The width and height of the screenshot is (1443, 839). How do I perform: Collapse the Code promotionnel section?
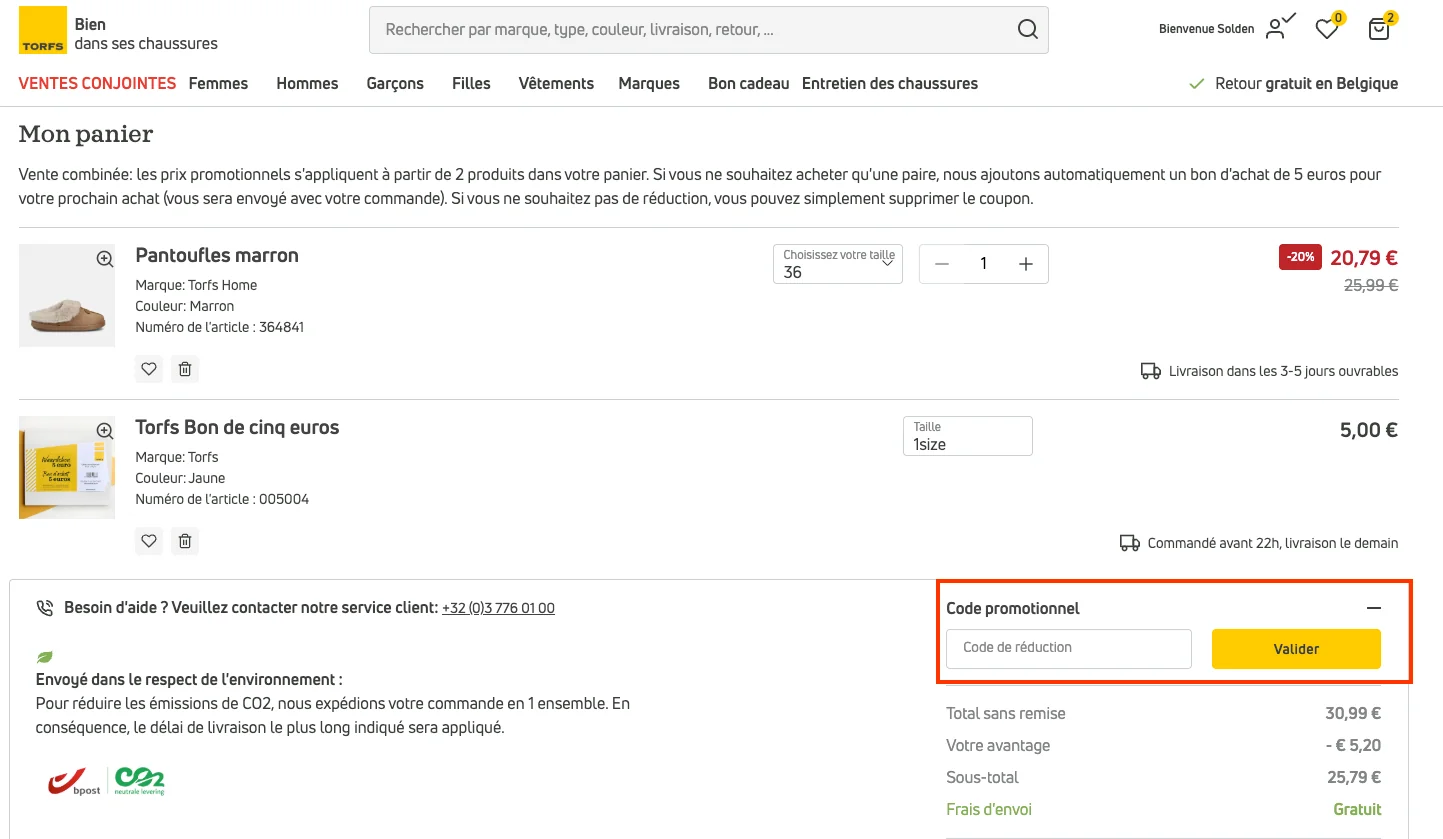click(1373, 608)
